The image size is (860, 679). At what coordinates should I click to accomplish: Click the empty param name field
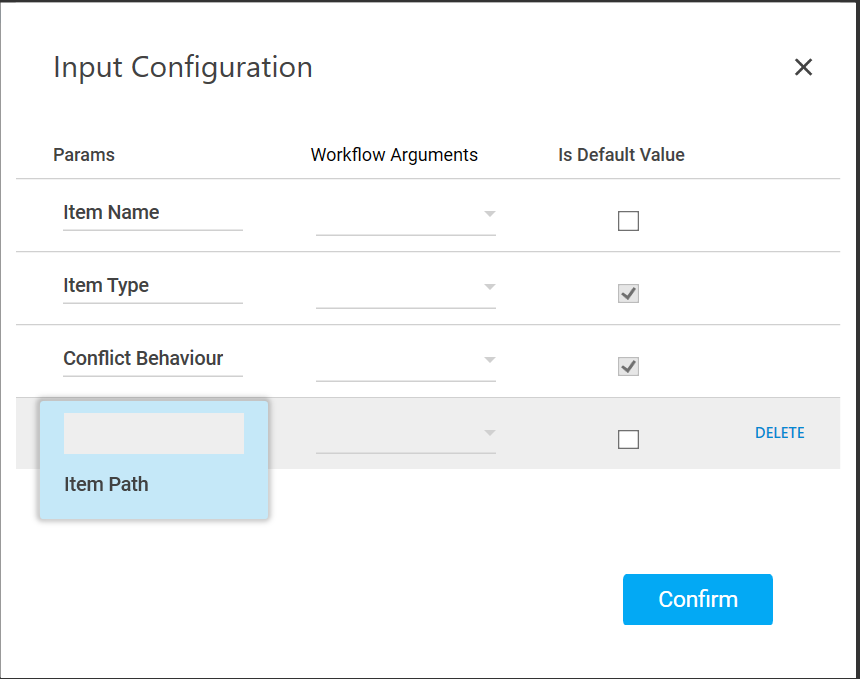pyautogui.click(x=153, y=434)
